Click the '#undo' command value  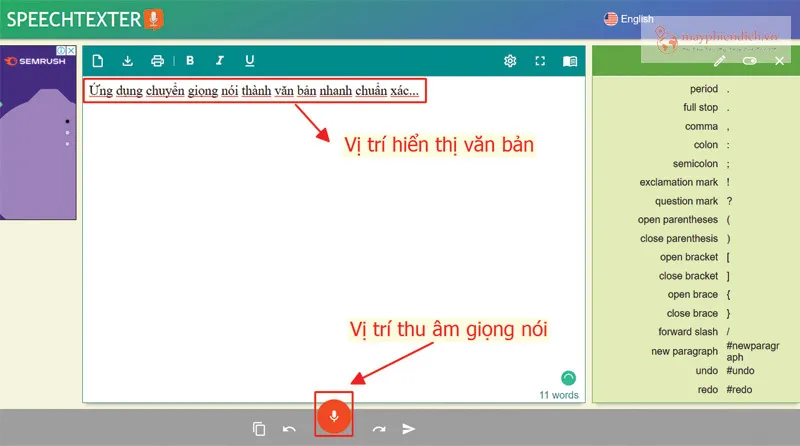[x=740, y=371]
